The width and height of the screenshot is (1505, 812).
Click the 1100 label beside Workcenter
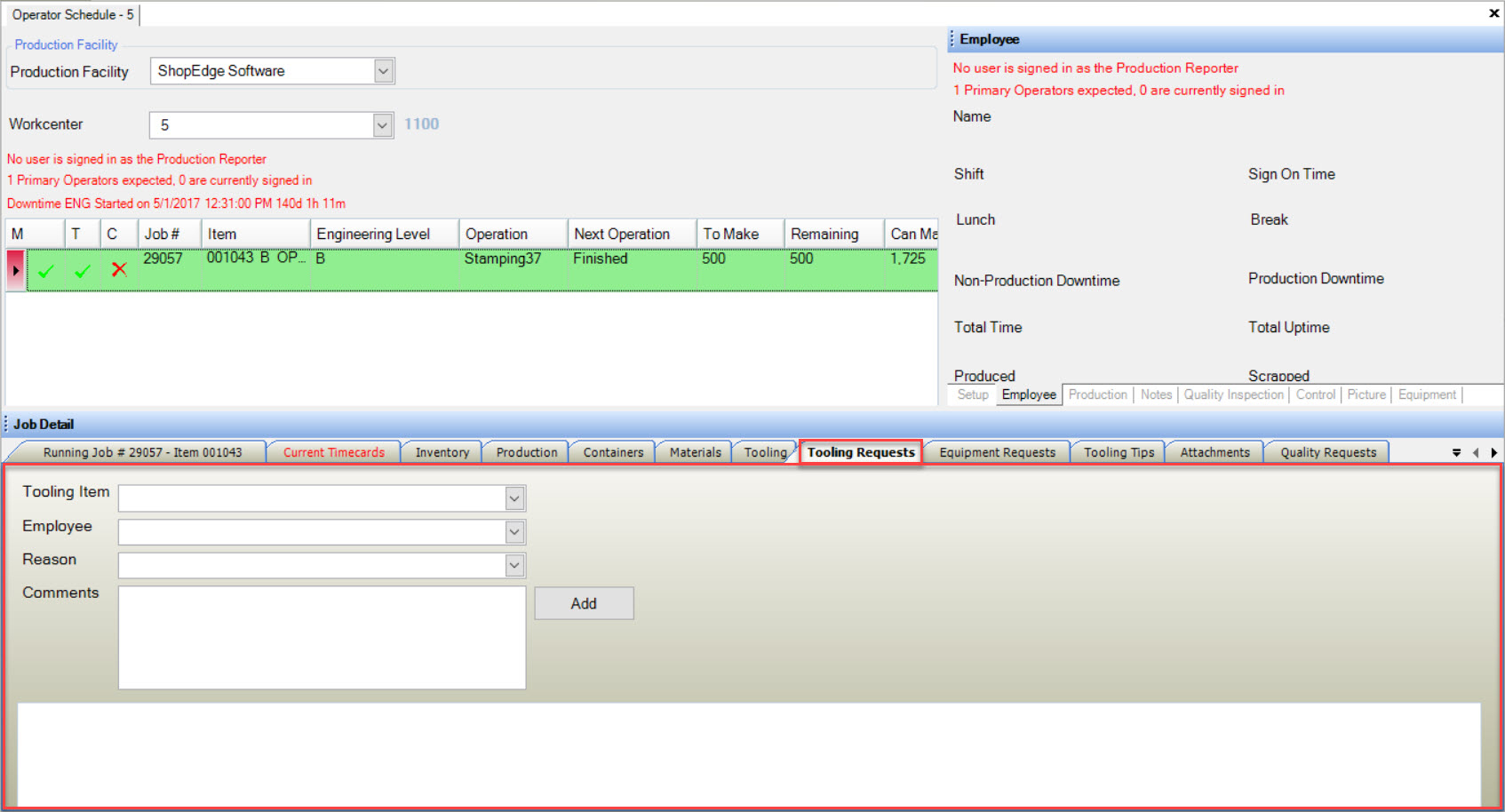422,124
